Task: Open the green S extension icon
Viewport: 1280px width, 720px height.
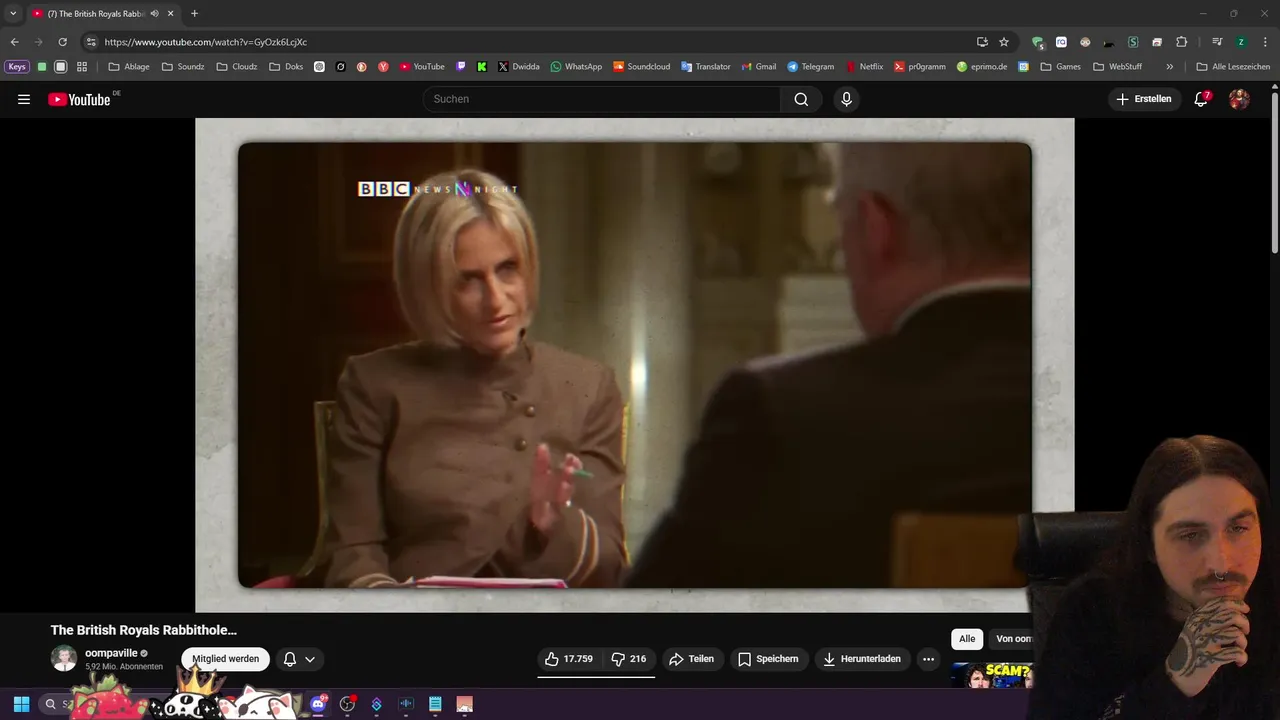Action: pyautogui.click(x=1133, y=42)
